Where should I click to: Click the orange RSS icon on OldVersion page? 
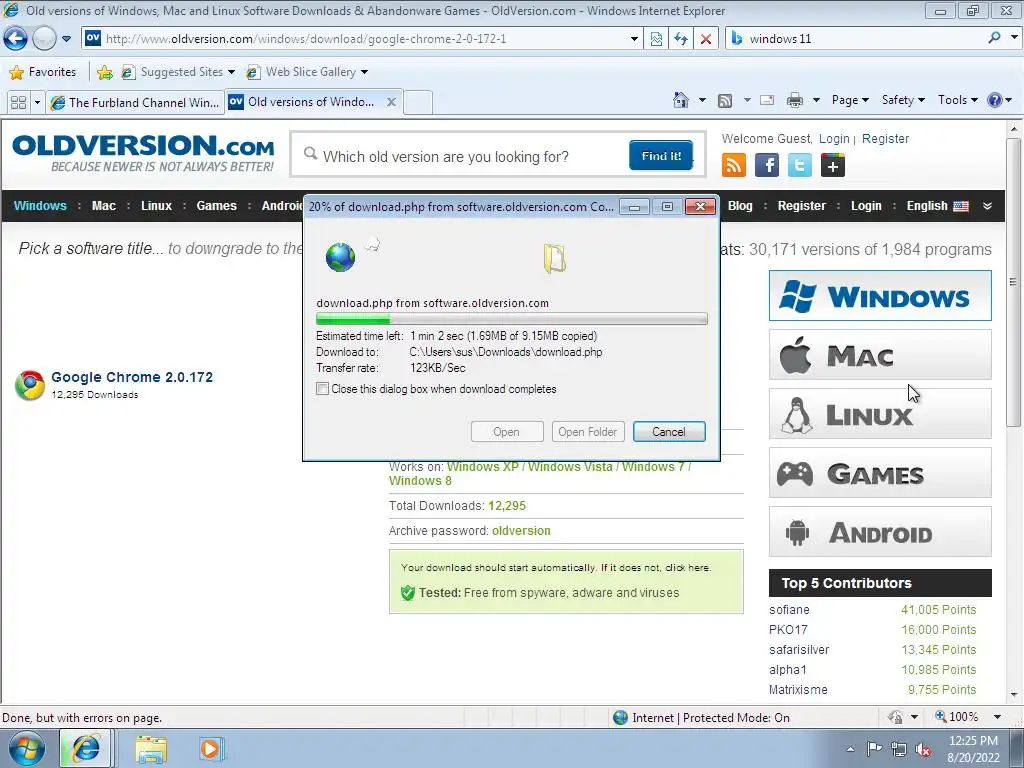(x=733, y=165)
